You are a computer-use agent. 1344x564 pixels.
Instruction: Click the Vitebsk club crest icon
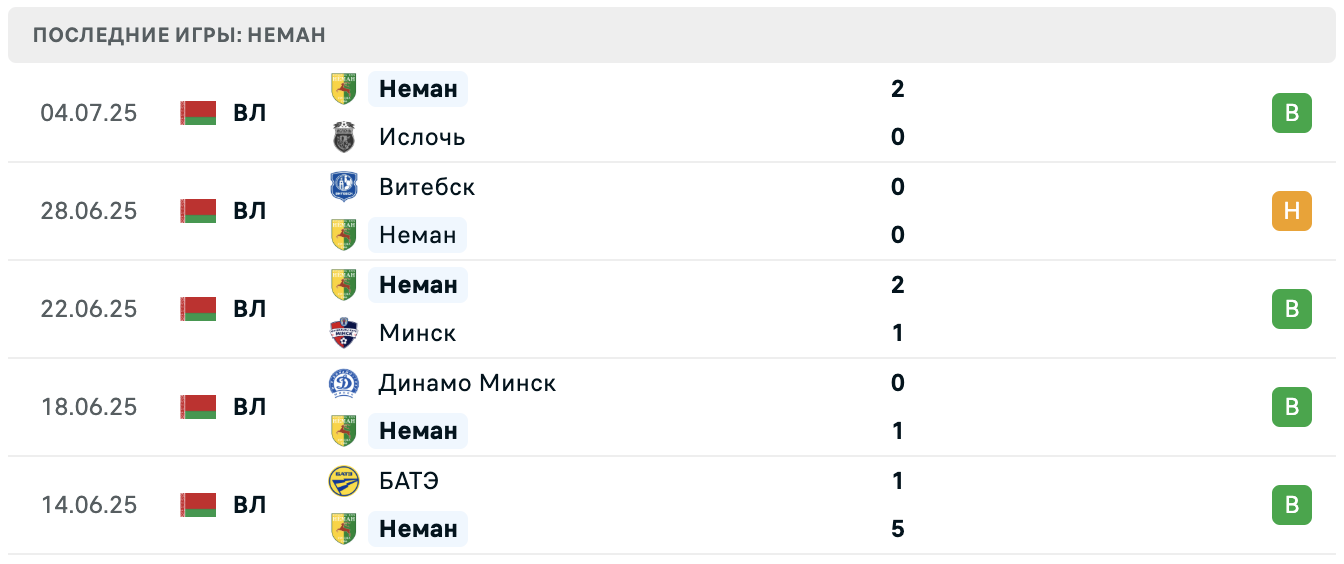point(344,187)
